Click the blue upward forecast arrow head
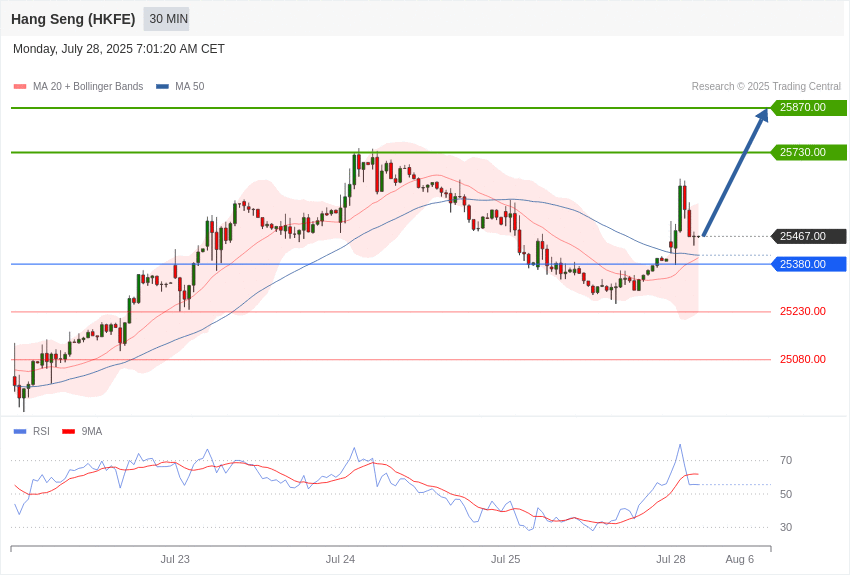 pos(763,115)
